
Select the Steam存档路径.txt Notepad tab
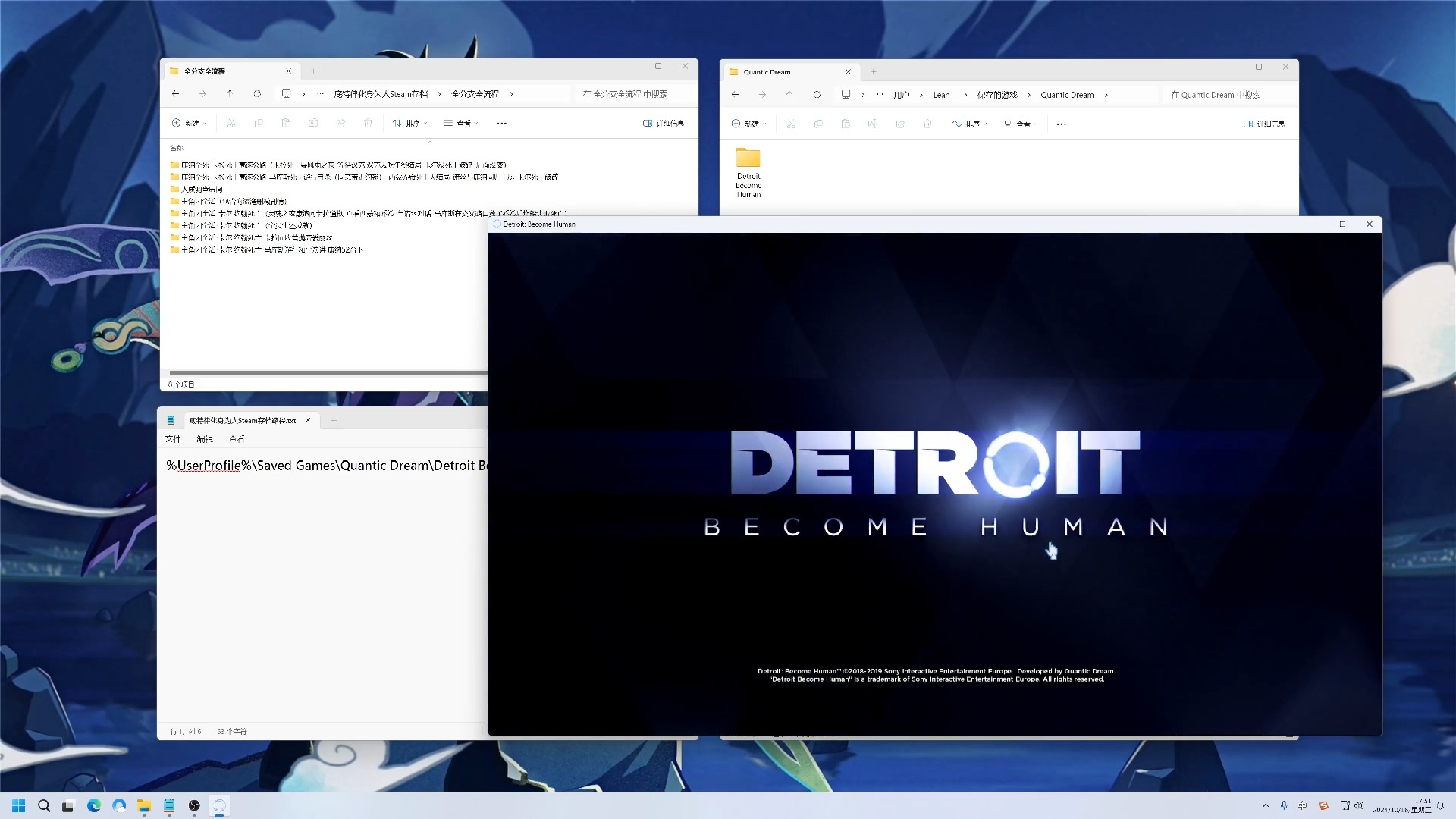(x=242, y=420)
